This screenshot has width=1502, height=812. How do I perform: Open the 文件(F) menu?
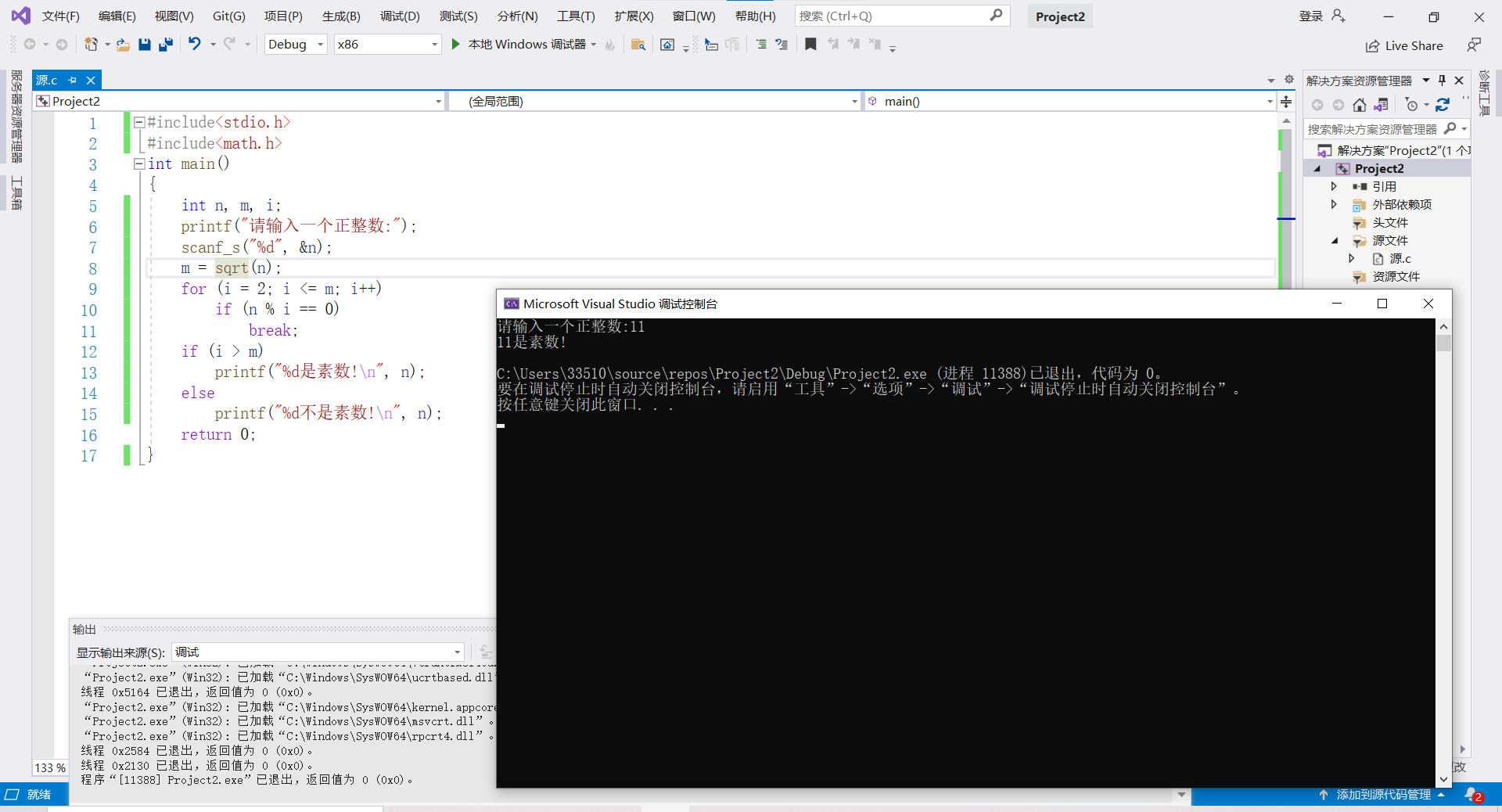pos(61,16)
